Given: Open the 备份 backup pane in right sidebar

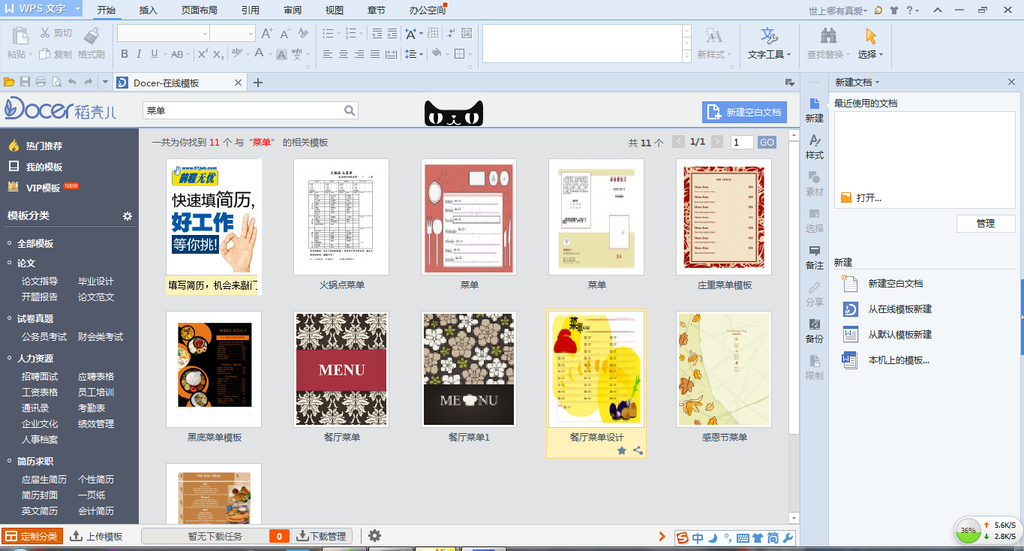Looking at the screenshot, I should [x=814, y=331].
